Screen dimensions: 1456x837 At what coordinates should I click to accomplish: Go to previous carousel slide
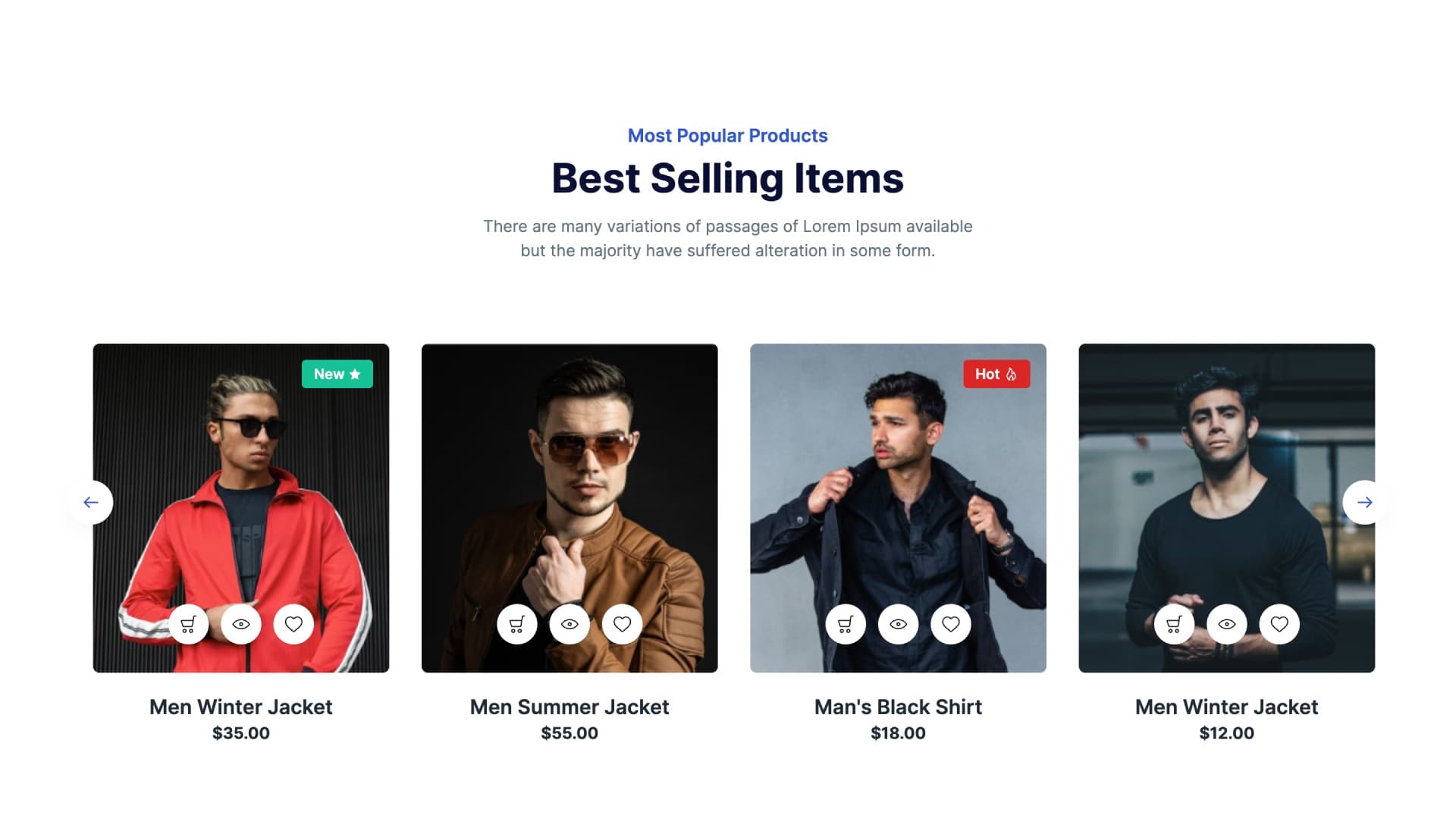(x=91, y=502)
